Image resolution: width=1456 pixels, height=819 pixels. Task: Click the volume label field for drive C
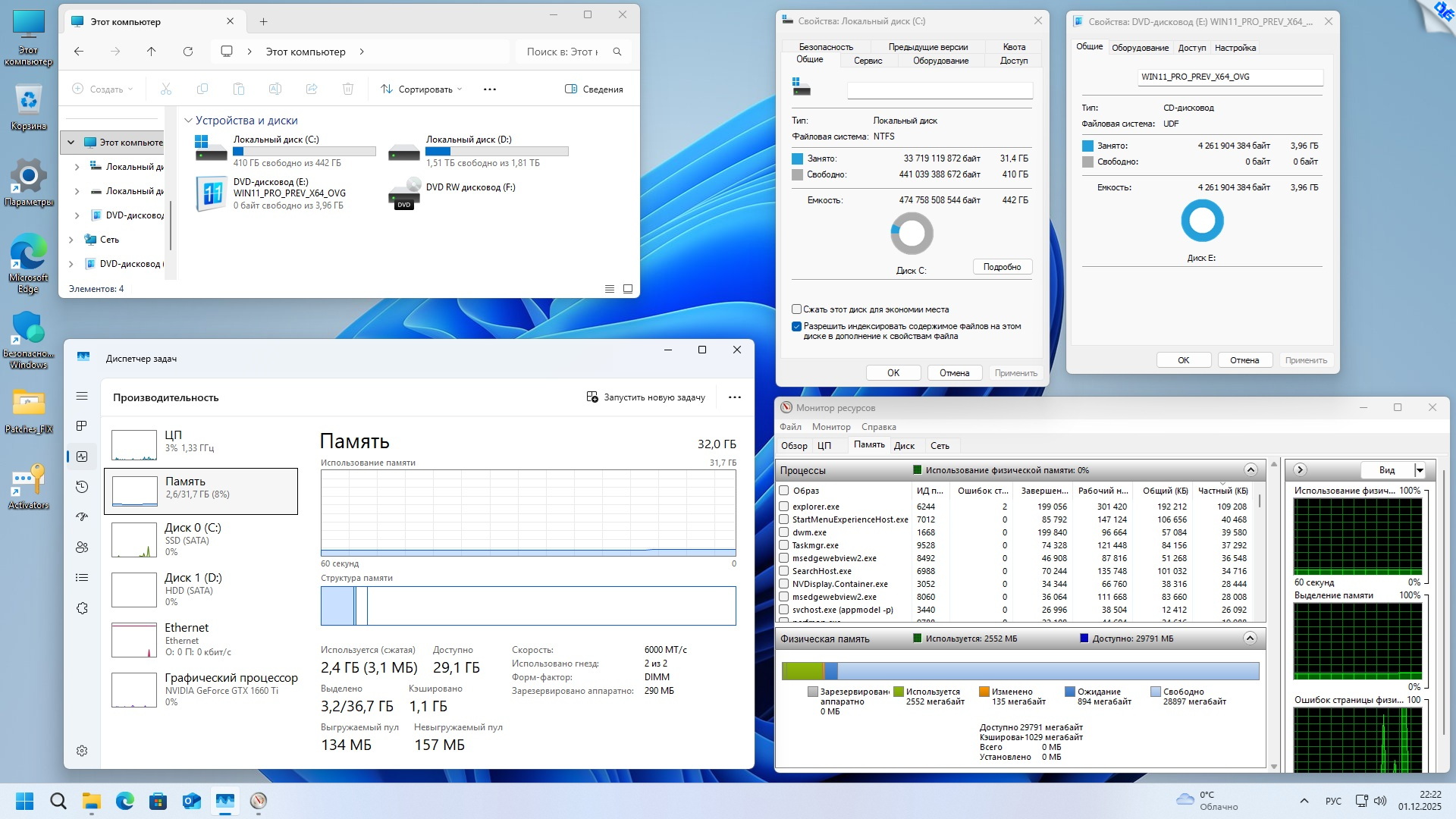point(939,91)
